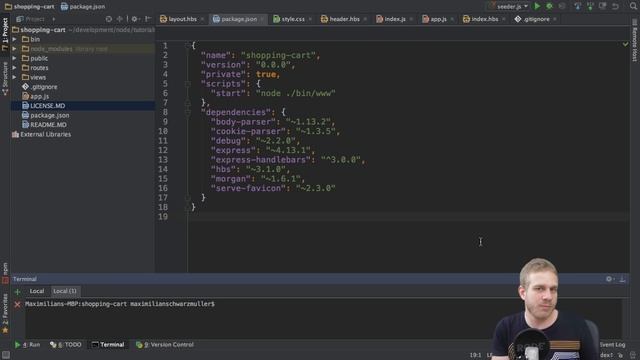640x360 pixels.
Task: Add a new terminal session with the plus icon
Action: click(17, 291)
